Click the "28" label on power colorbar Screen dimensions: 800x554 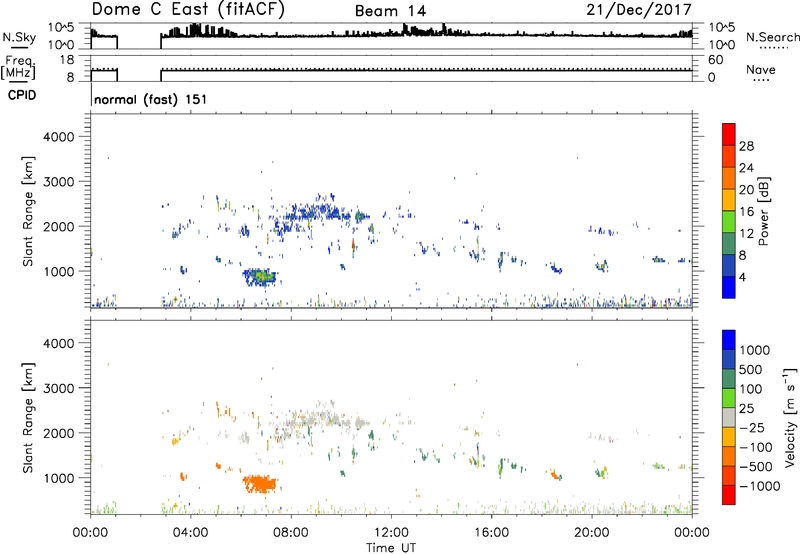tap(746, 146)
